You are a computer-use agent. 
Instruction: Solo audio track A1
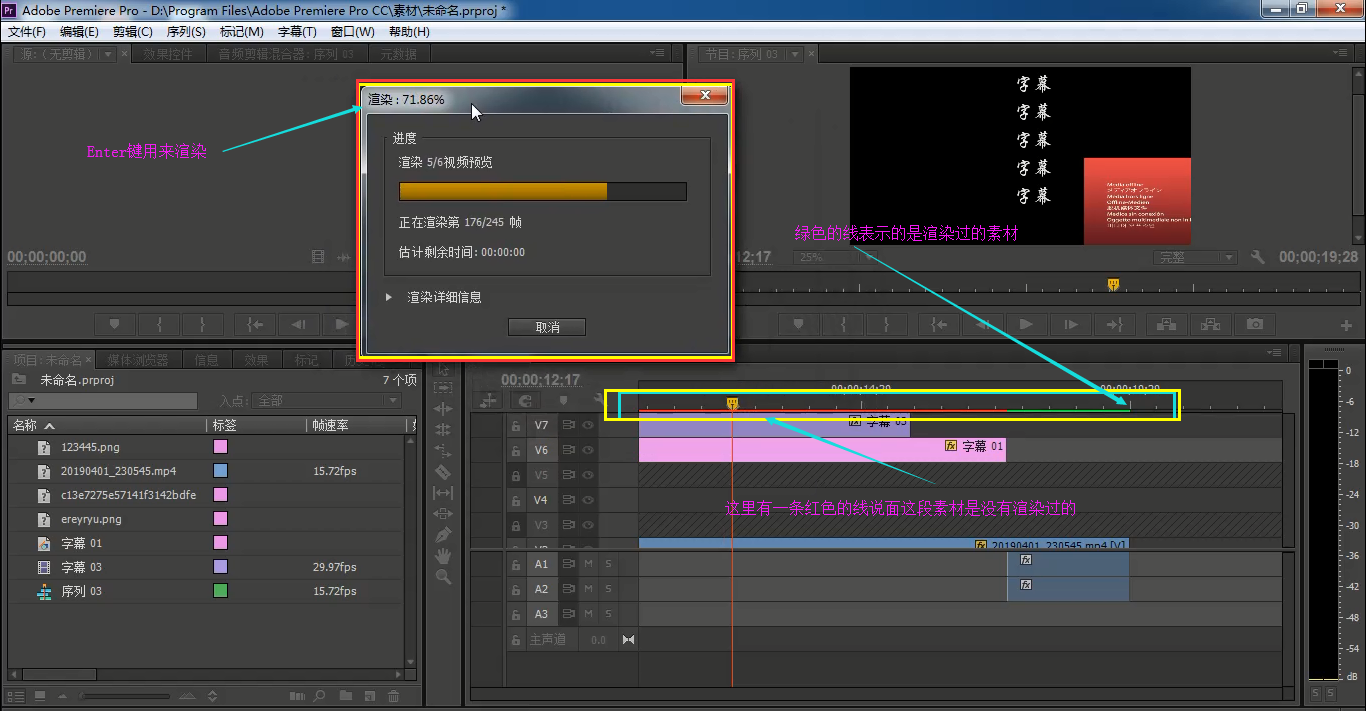click(x=608, y=564)
